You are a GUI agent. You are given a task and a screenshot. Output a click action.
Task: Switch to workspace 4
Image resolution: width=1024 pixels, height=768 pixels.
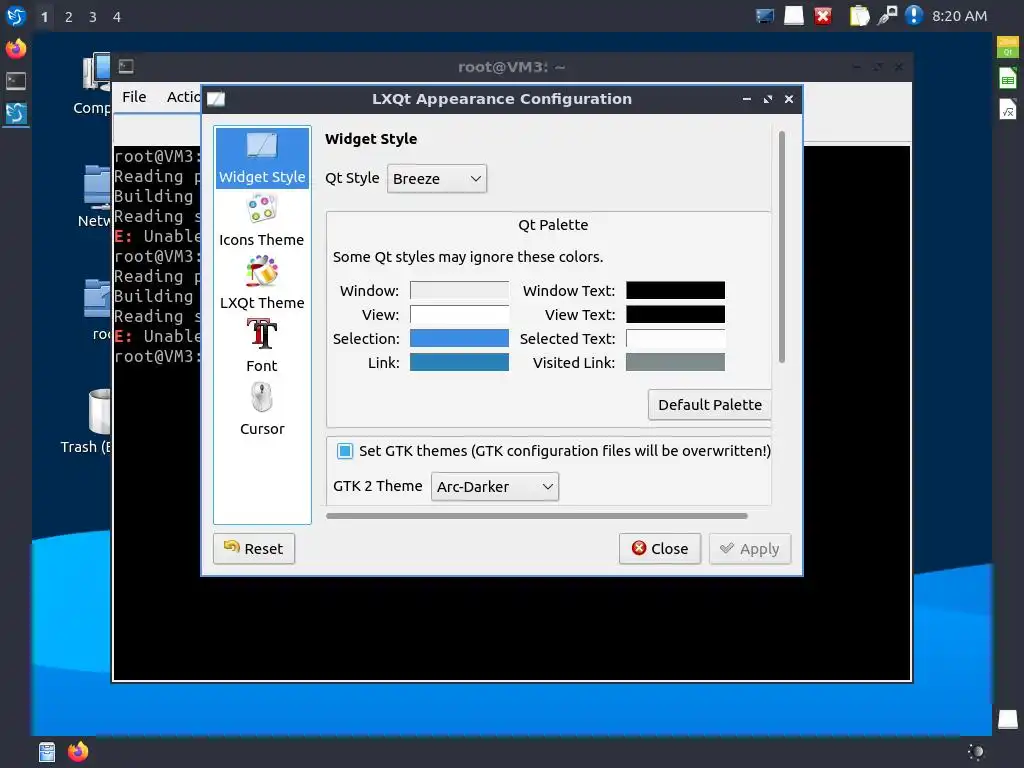pos(117,16)
